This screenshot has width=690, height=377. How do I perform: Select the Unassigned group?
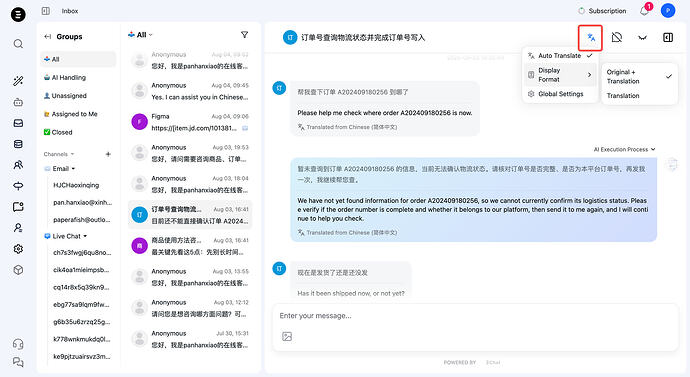[78, 95]
